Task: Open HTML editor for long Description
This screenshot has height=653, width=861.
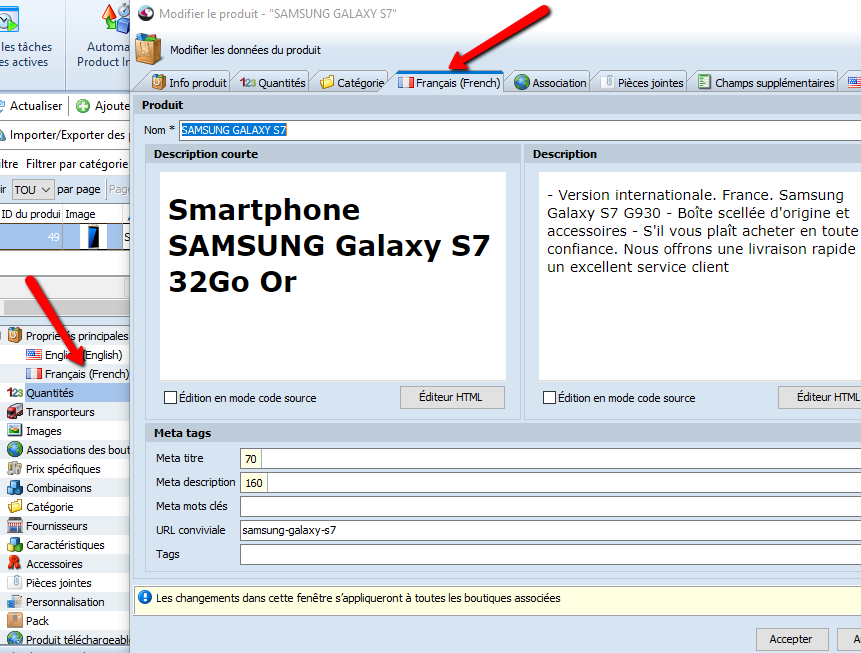Action: pyautogui.click(x=819, y=397)
